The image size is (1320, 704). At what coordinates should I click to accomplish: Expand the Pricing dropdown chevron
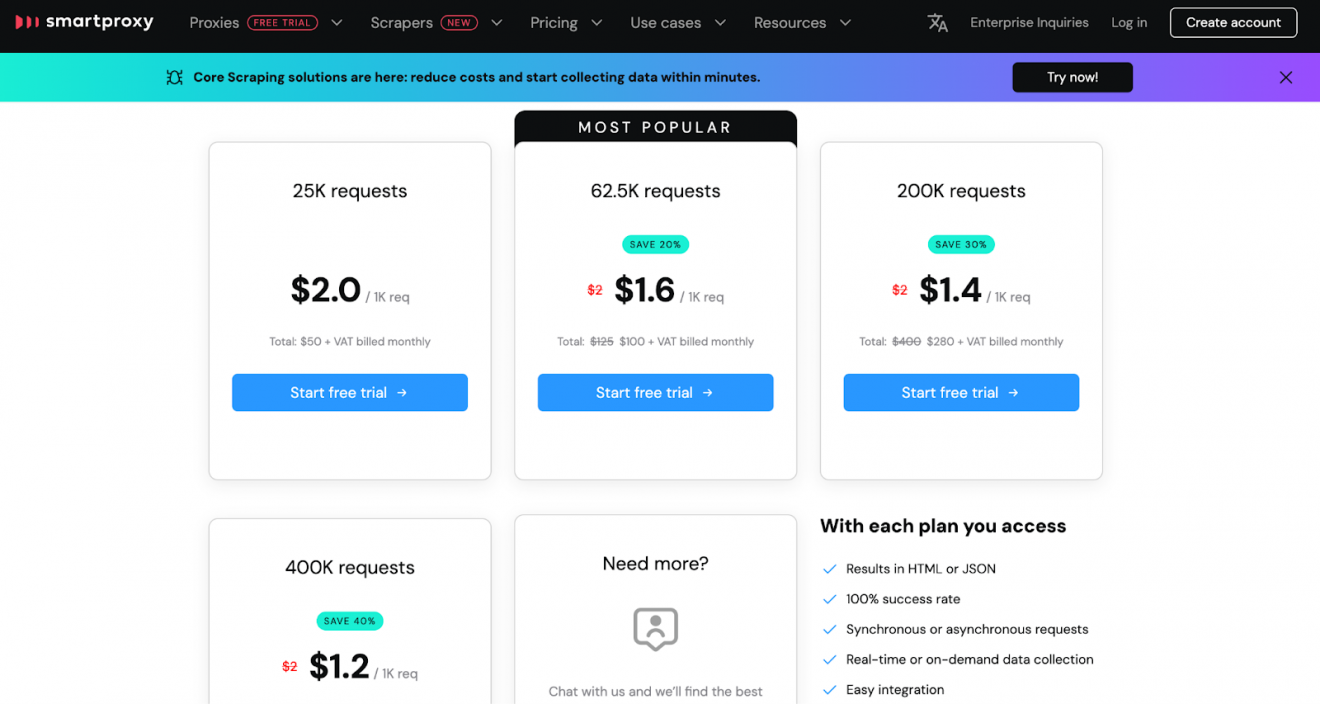(x=597, y=23)
